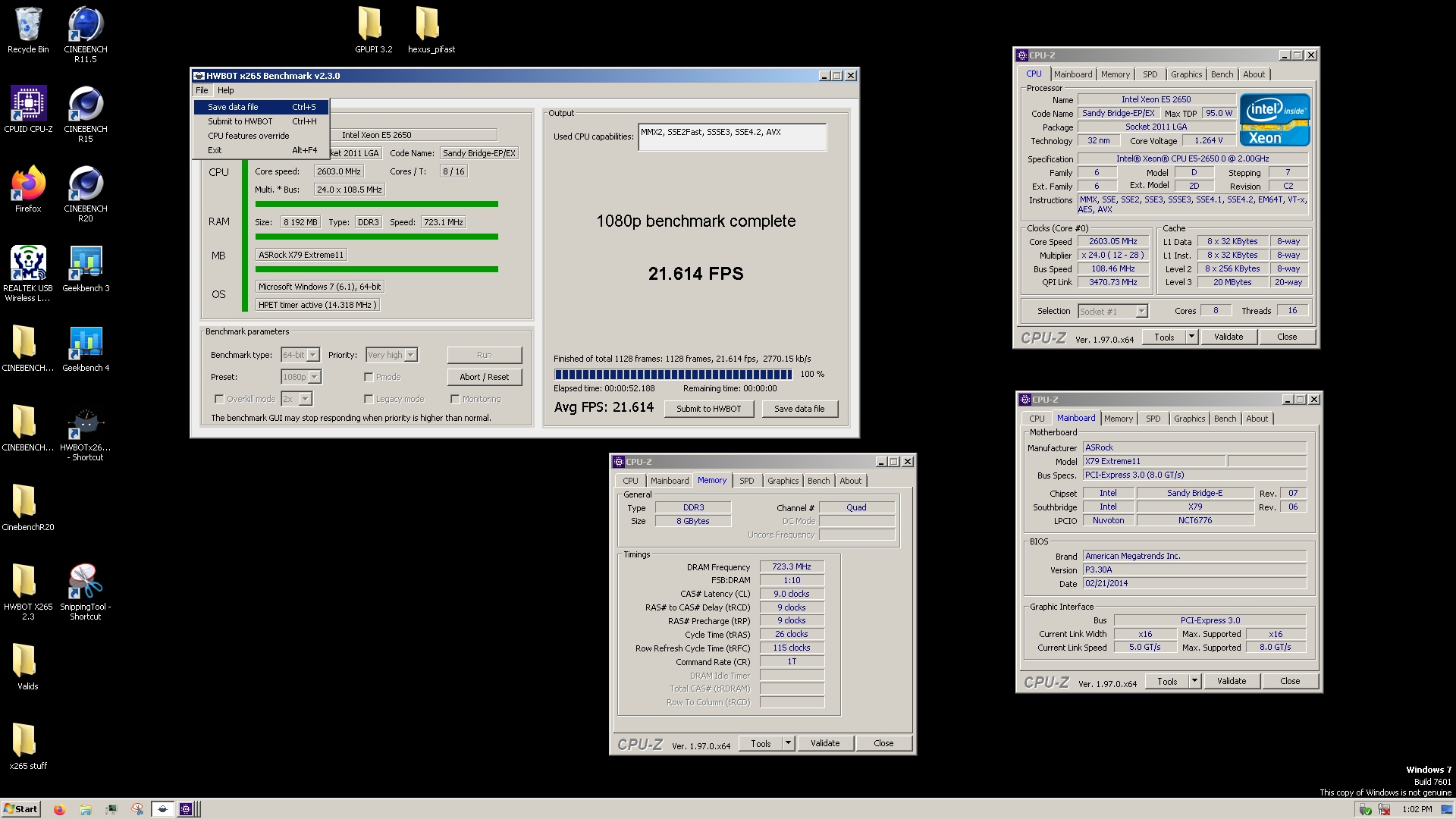The image size is (1456, 819).
Task: Click the File menu header
Action: click(x=202, y=90)
